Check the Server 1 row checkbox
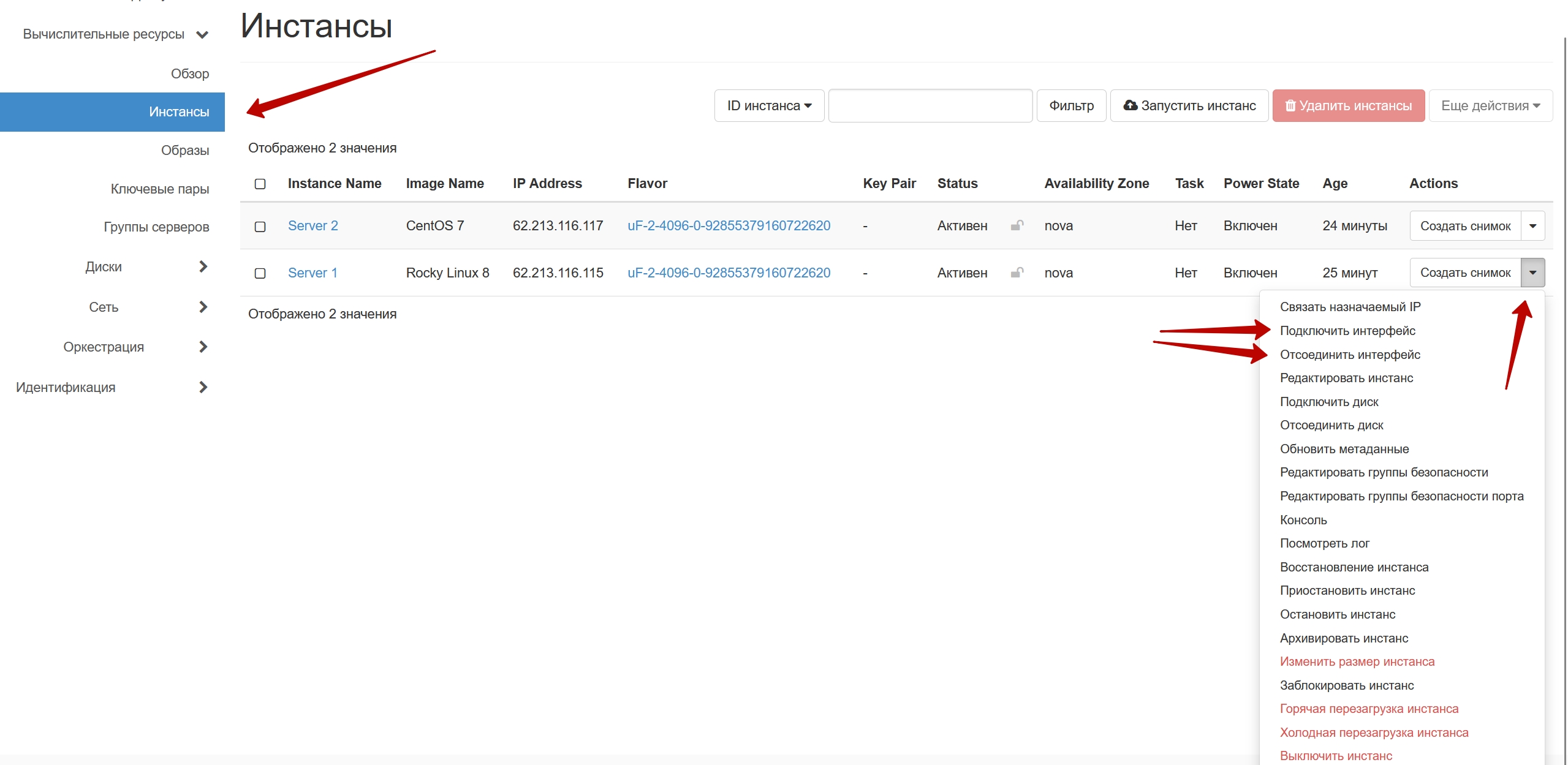 (260, 273)
